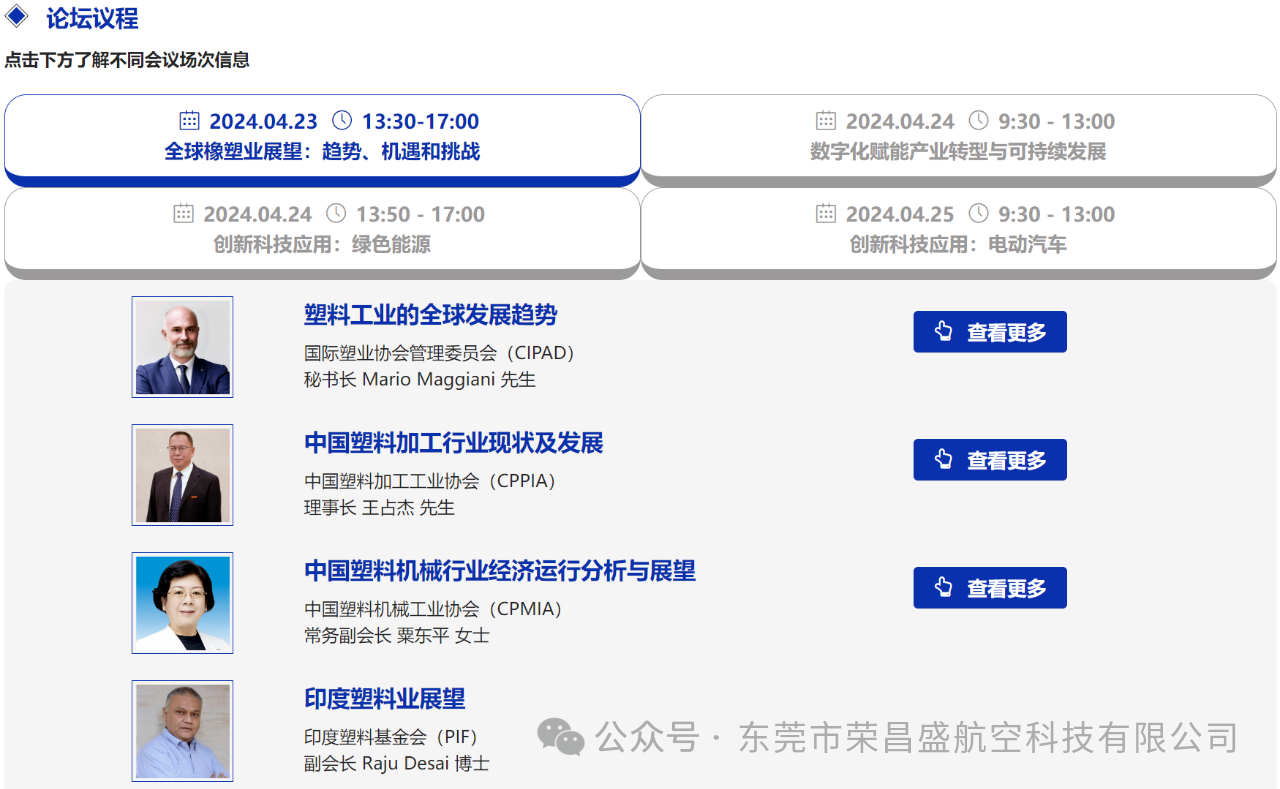1280x789 pixels.
Task: Click Raju Desai's speaker photo
Action: coord(183,731)
